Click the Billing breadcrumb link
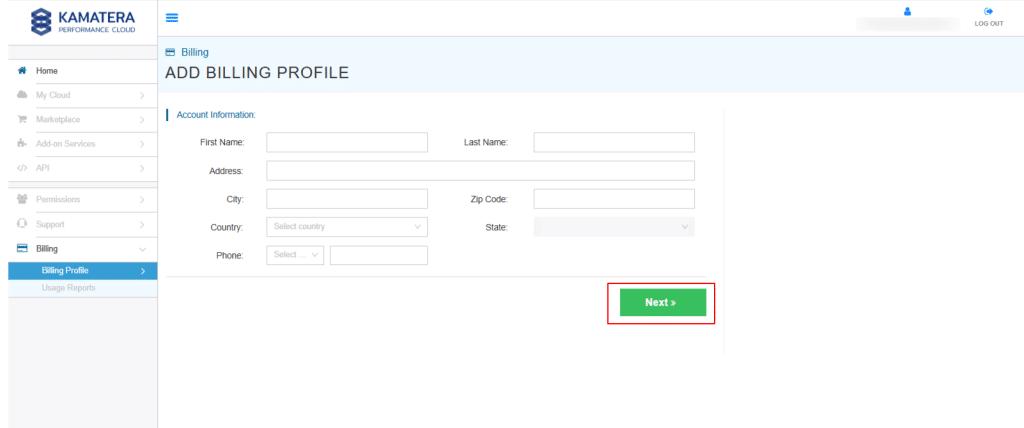Image resolution: width=1024 pixels, height=428 pixels. [x=195, y=52]
